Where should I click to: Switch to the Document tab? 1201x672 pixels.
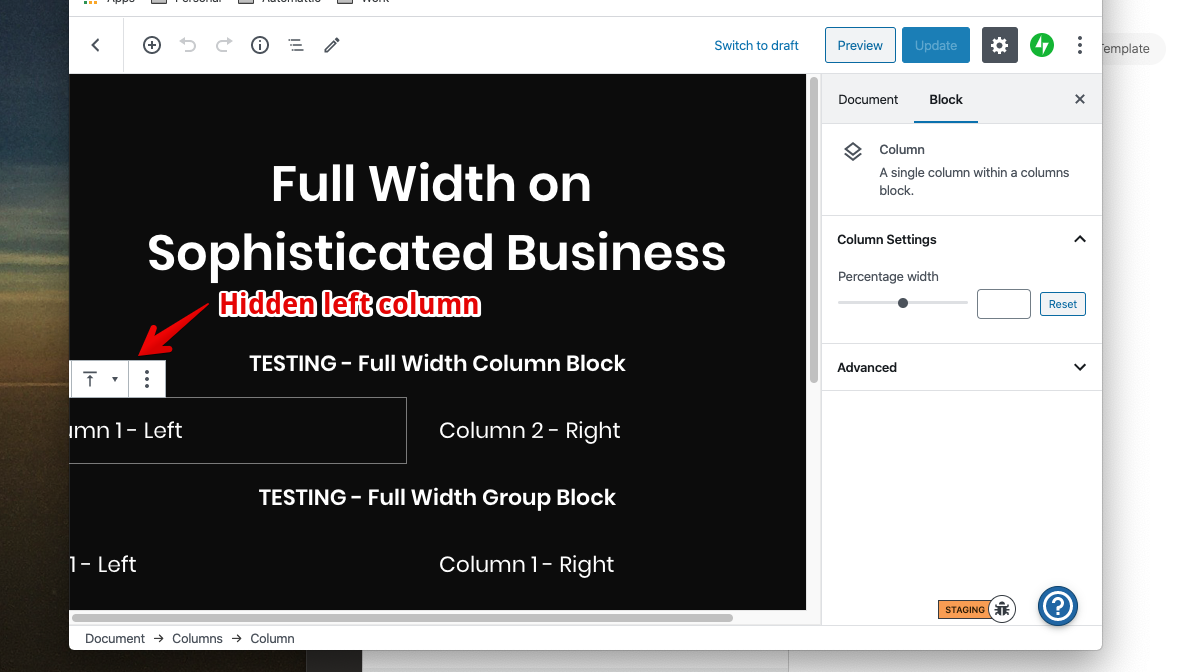coord(867,99)
